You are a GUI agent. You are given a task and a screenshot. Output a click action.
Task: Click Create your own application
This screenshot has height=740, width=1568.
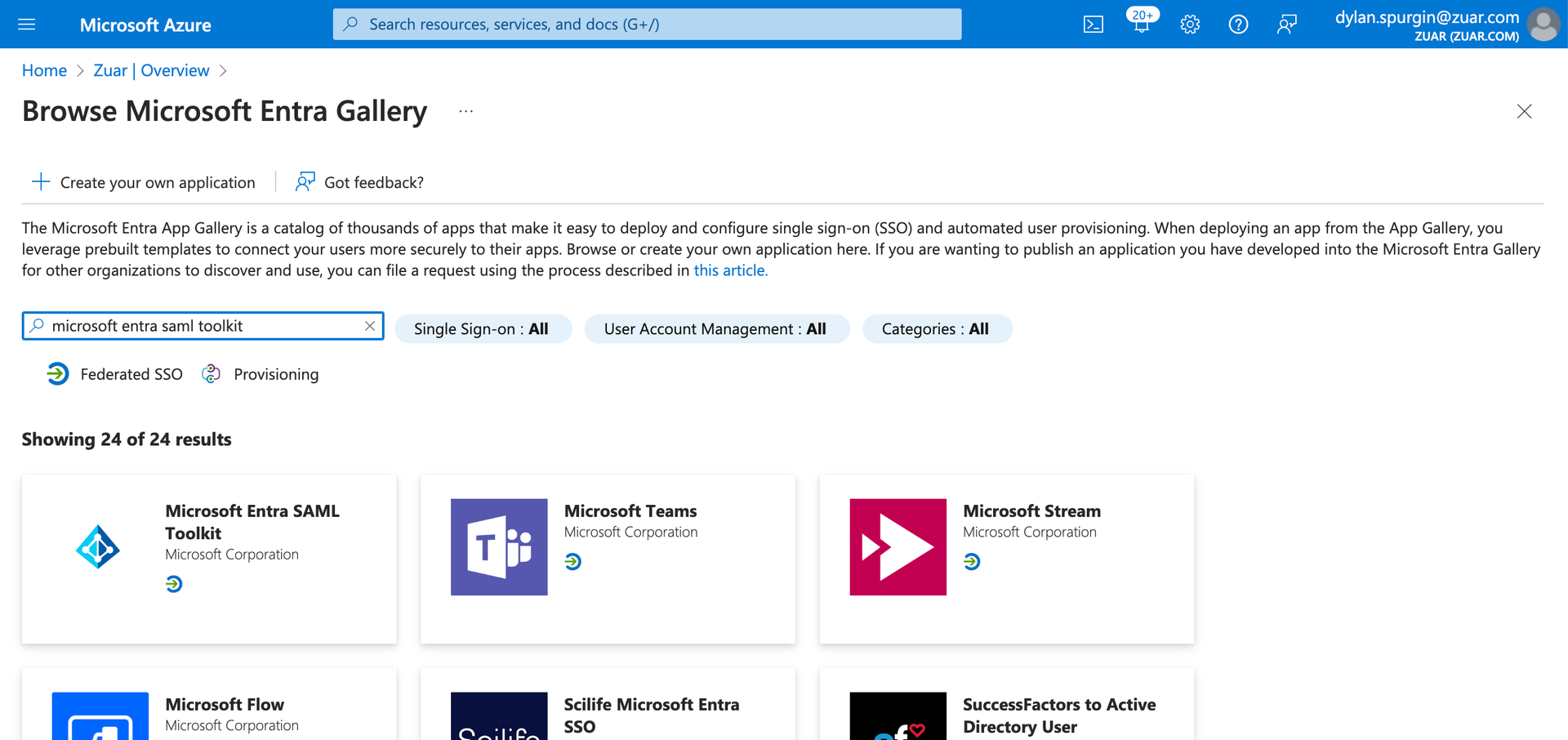[143, 182]
